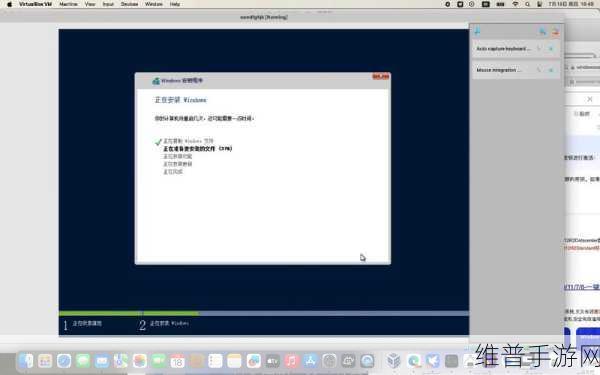This screenshot has width=600, height=375.
Task: Open the Devices menu
Action: 129,4
